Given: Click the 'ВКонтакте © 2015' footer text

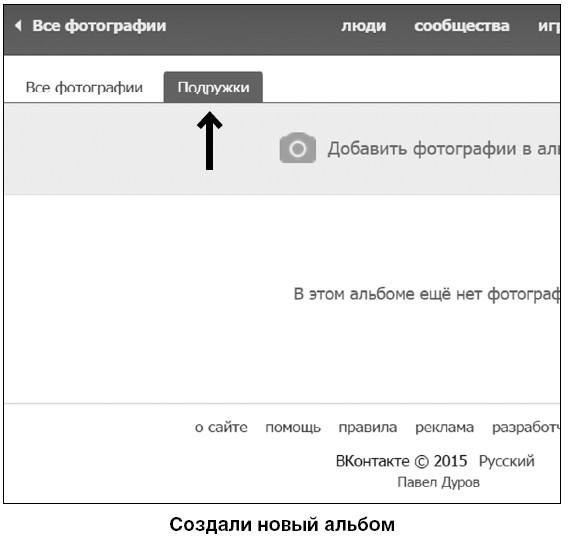Looking at the screenshot, I should tap(401, 461).
